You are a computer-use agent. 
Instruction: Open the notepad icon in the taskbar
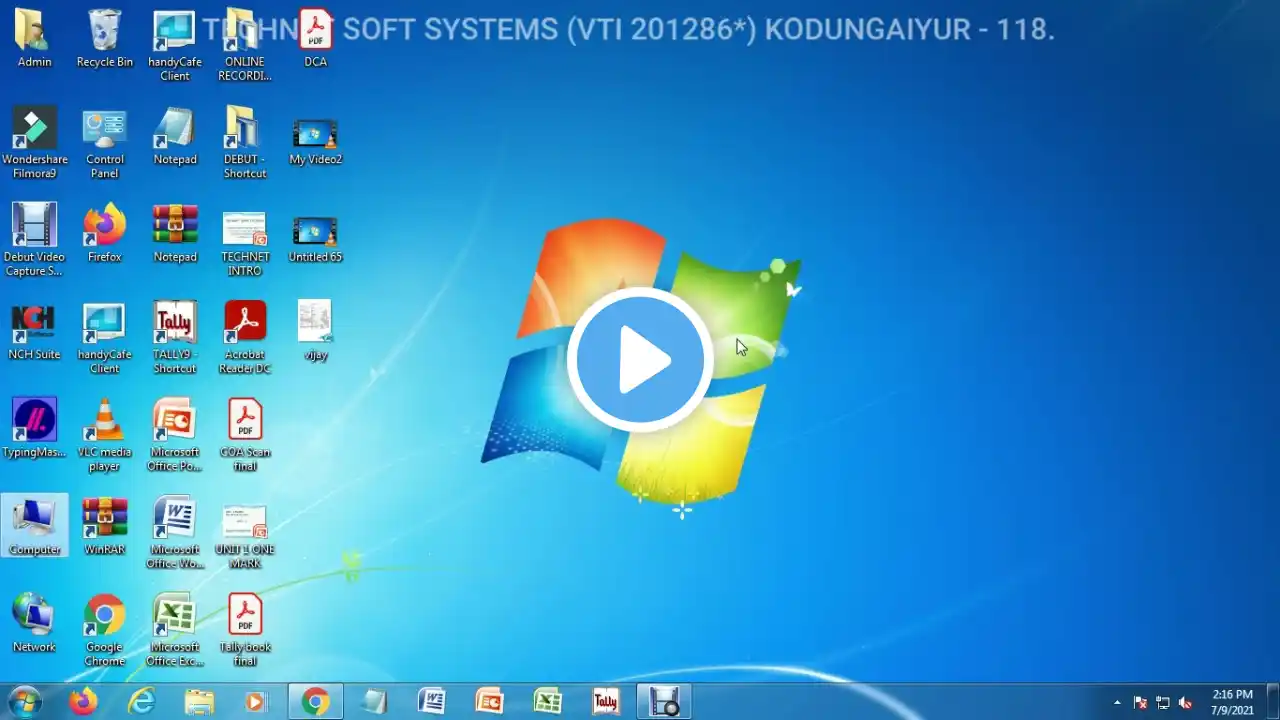pyautogui.click(x=374, y=702)
